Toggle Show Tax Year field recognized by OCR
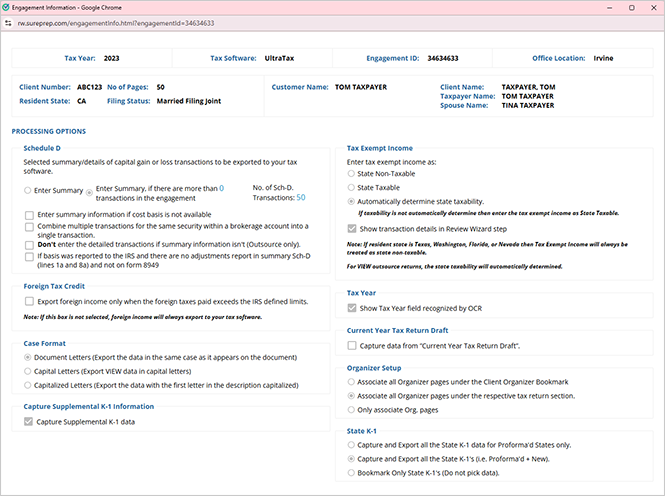Image resolution: width=665 pixels, height=496 pixels. (x=352, y=308)
